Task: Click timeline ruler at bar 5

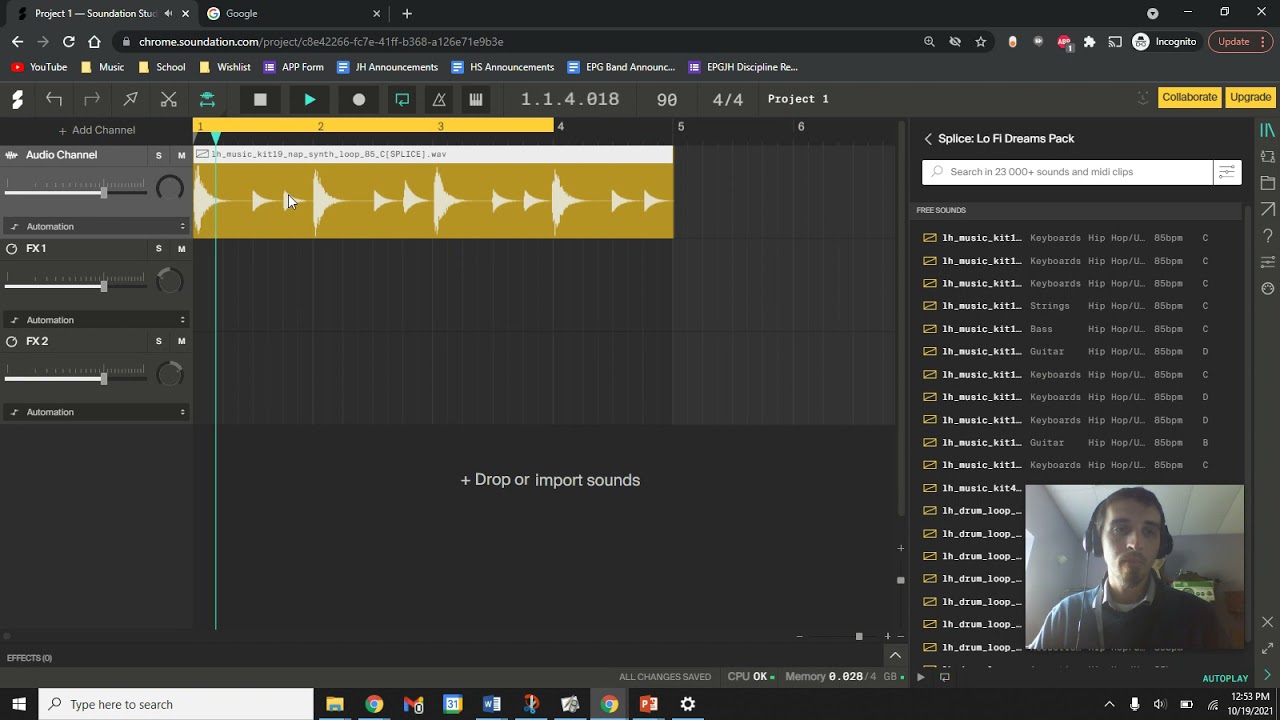Action: [x=680, y=126]
